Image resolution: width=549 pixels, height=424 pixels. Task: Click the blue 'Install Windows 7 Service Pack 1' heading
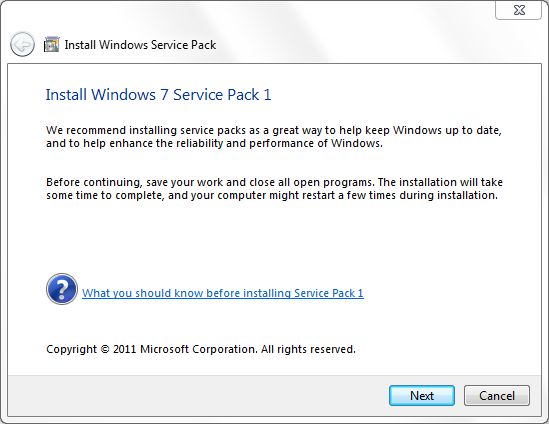pyautogui.click(x=159, y=95)
